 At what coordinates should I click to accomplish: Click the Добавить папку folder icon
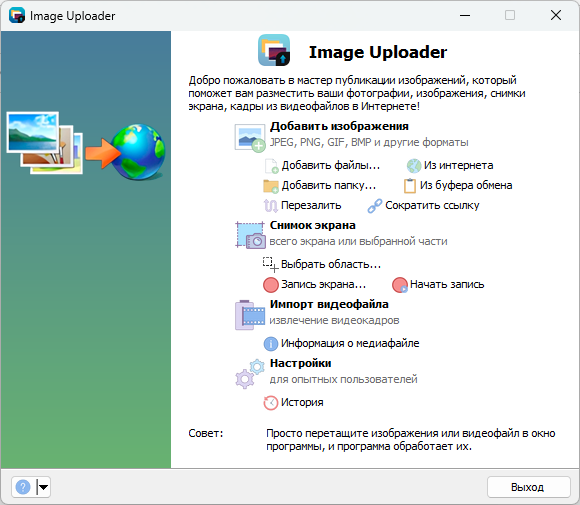tap(271, 186)
